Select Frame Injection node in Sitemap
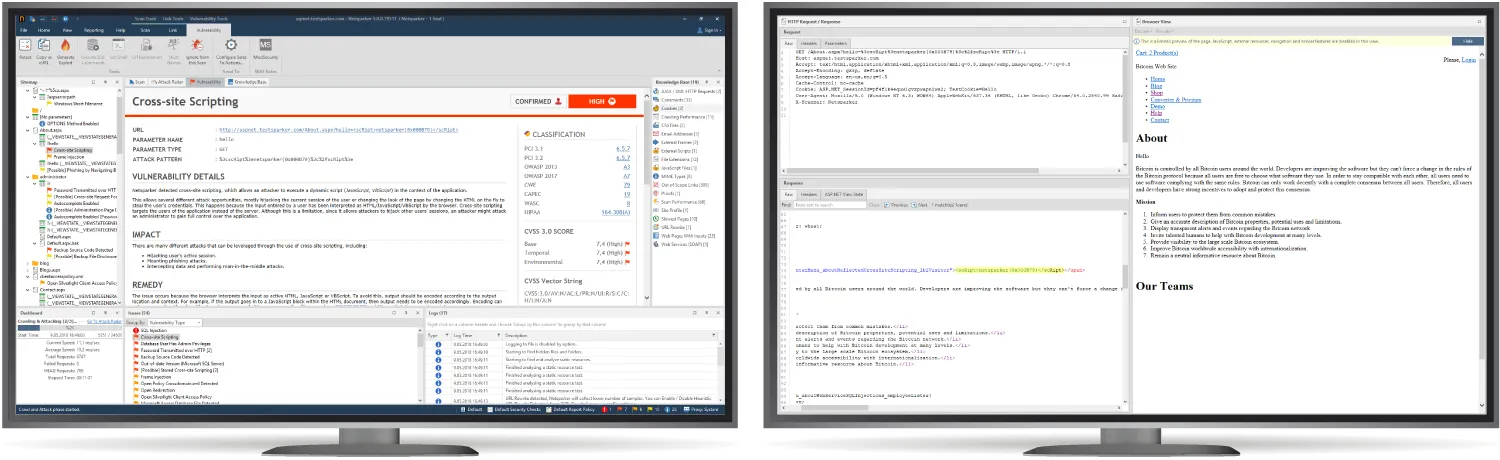Image resolution: width=1500 pixels, height=460 pixels. coord(70,156)
